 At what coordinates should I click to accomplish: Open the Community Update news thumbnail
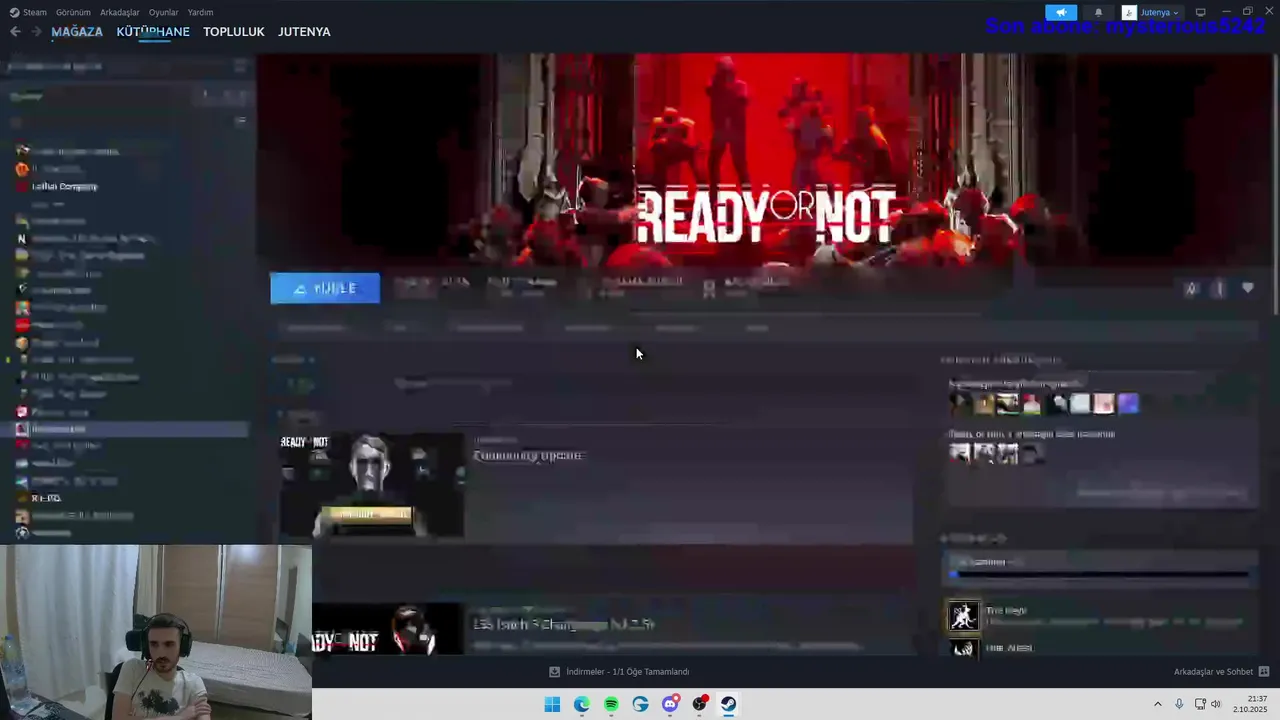[x=372, y=485]
